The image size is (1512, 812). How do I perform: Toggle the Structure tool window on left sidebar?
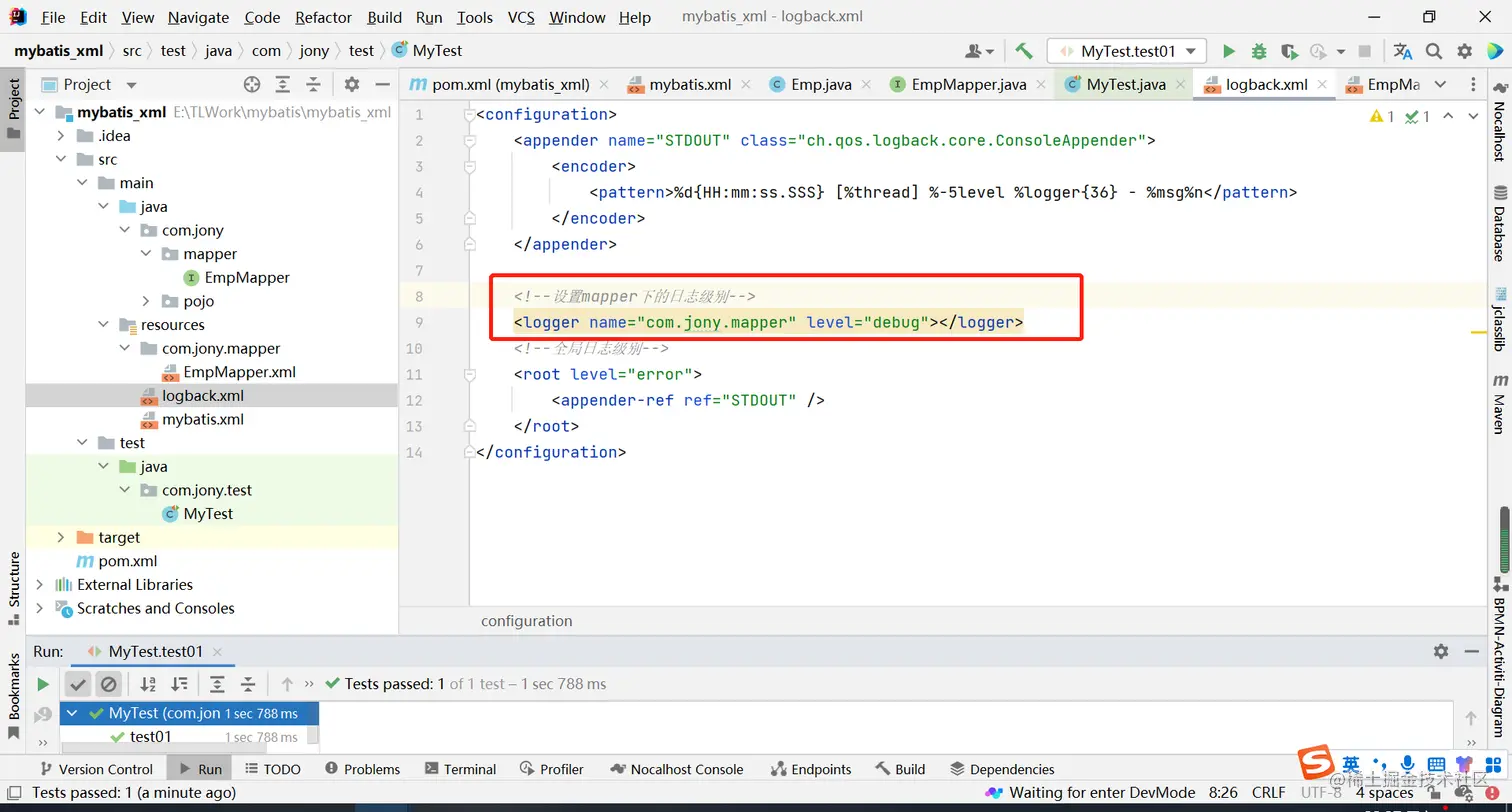coord(14,588)
